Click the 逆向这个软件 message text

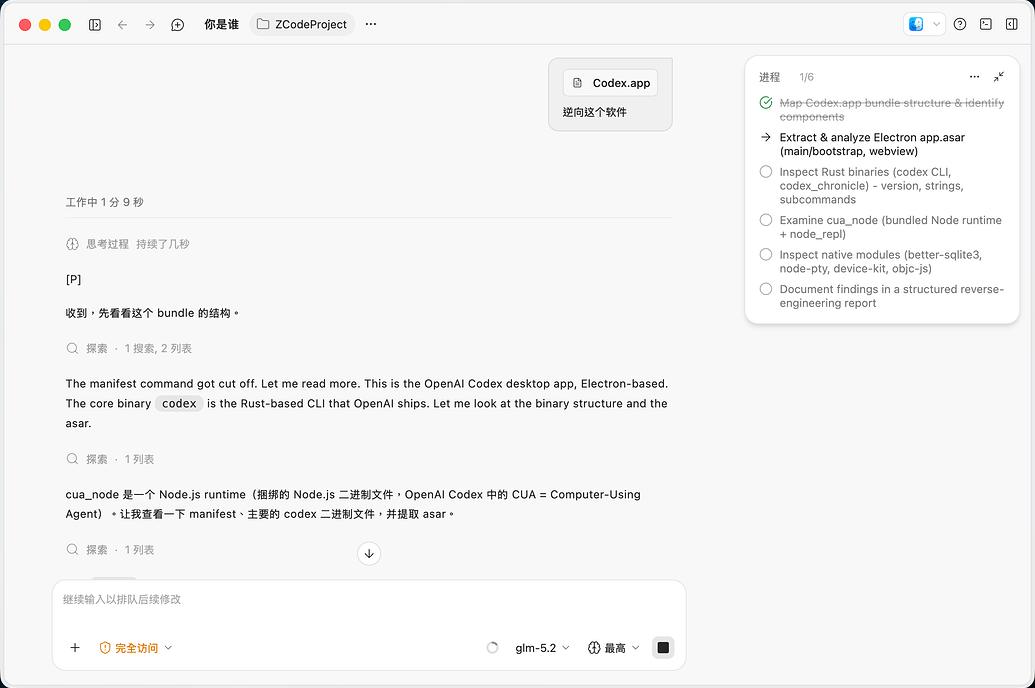[x=595, y=112]
